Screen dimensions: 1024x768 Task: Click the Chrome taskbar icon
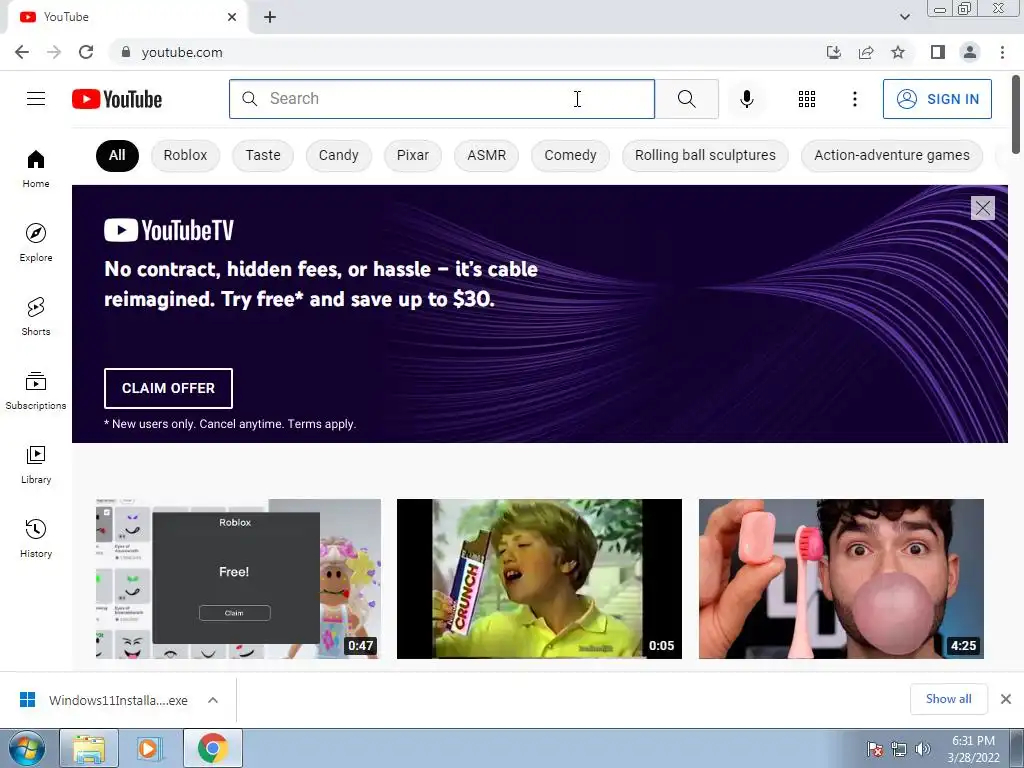coord(212,749)
